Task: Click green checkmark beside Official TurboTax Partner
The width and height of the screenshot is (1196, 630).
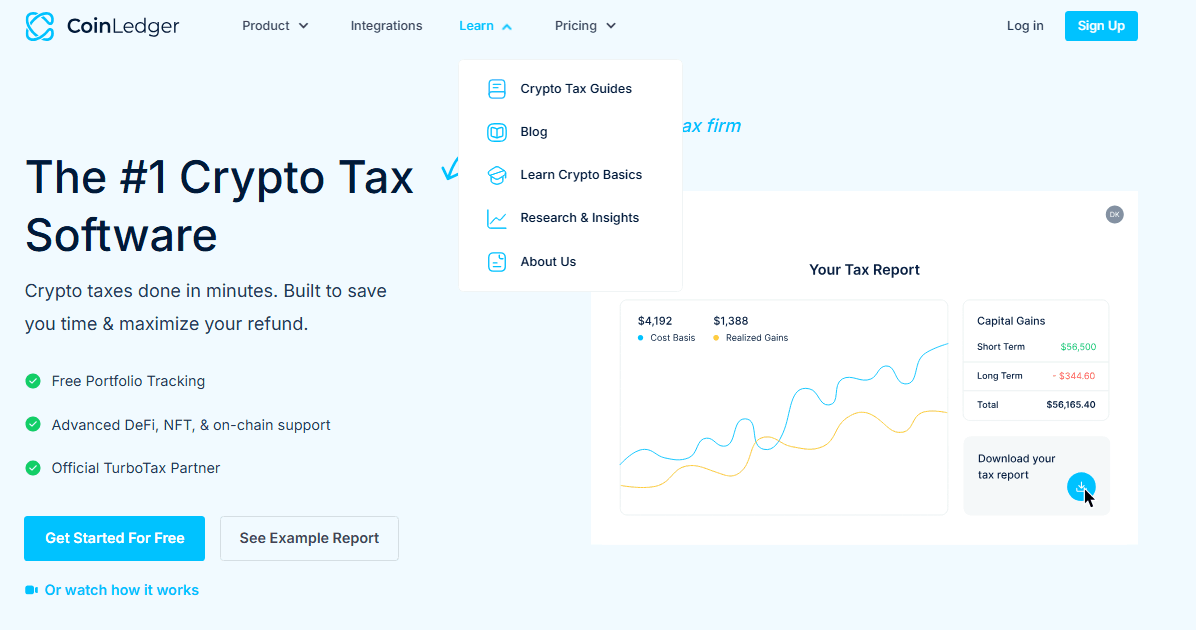Action: tap(33, 468)
